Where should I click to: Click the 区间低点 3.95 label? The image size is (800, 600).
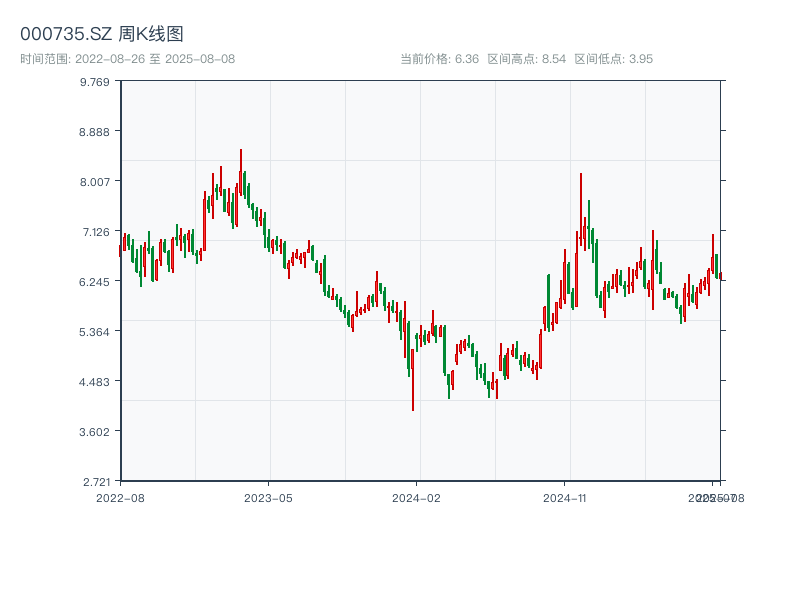tap(614, 59)
